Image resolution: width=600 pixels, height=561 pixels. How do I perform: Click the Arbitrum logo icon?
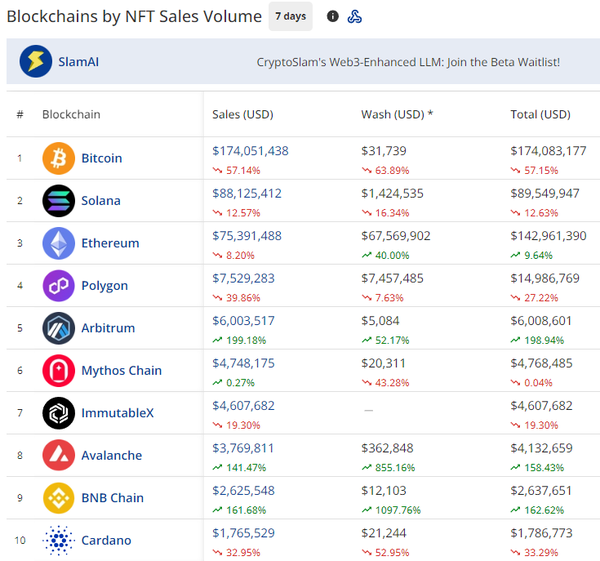58,328
